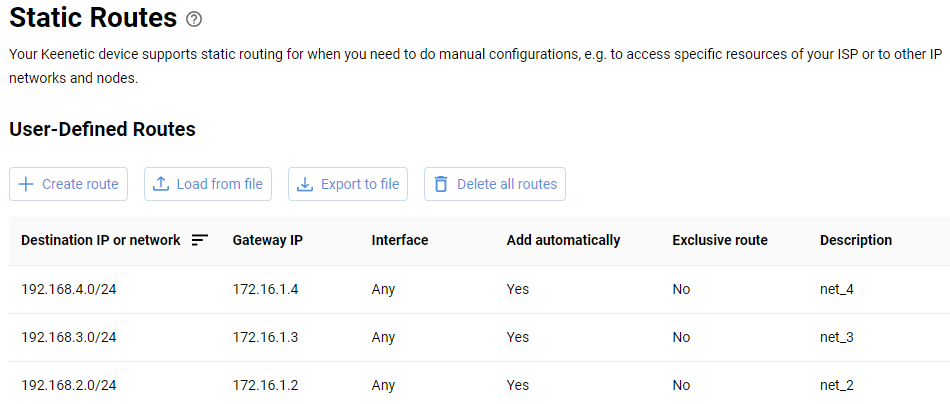Open the net_2 route entry

[836, 385]
